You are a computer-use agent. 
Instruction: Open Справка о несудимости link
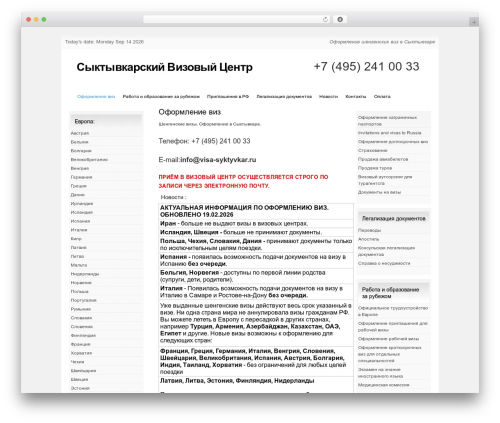(x=384, y=263)
